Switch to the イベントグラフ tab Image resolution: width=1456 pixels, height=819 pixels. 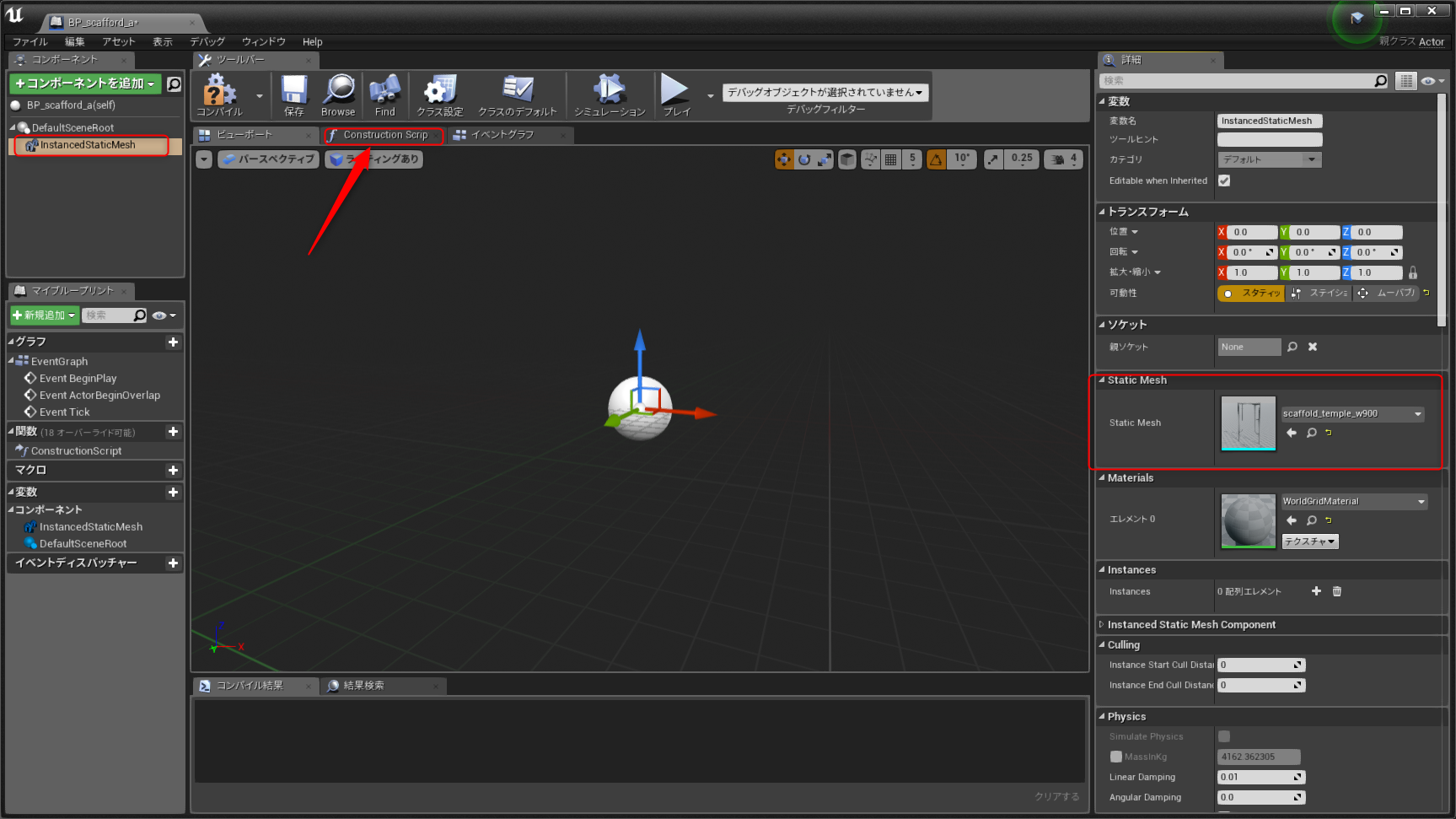click(x=509, y=135)
